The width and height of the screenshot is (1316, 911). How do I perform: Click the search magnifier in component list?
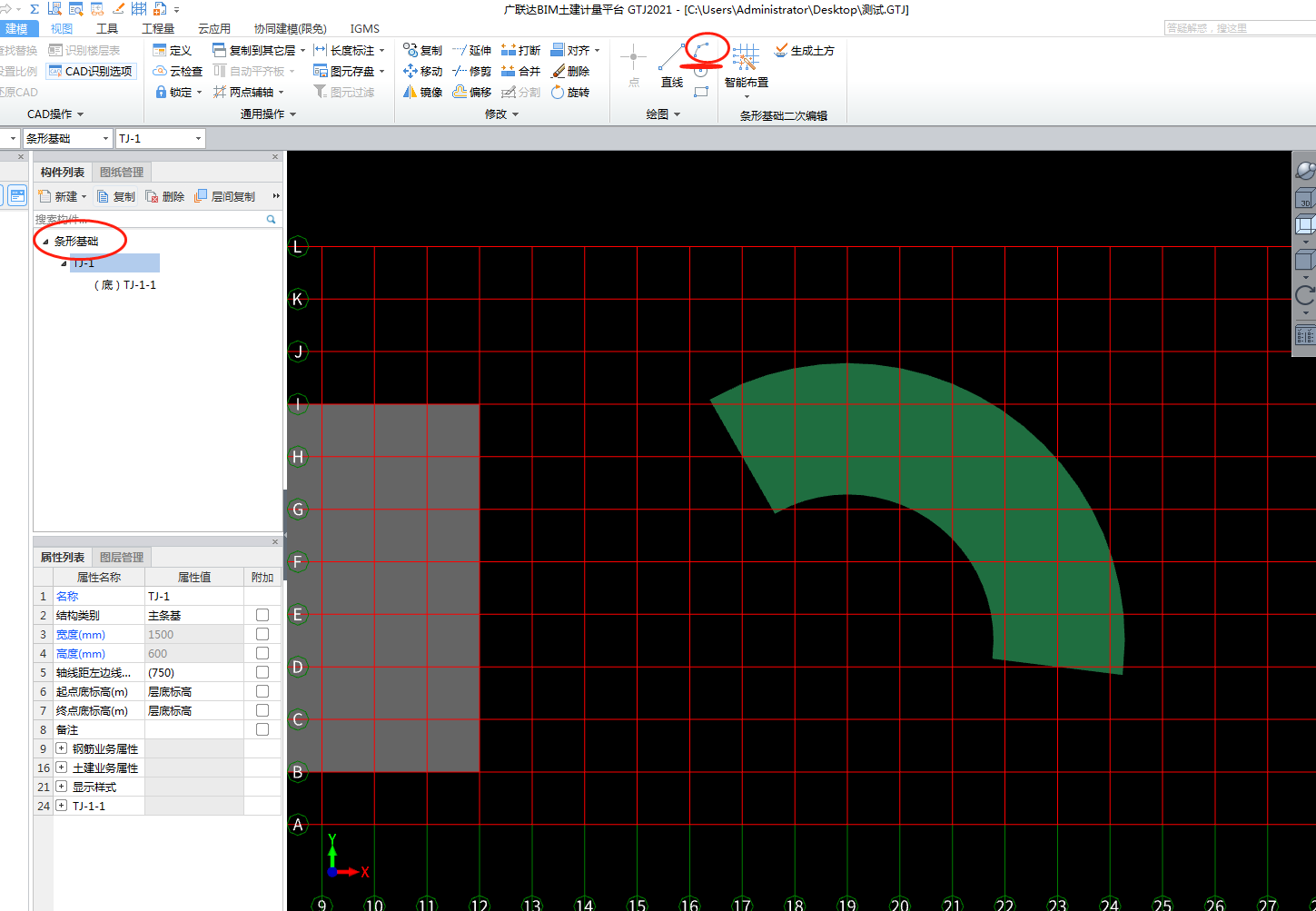[271, 219]
